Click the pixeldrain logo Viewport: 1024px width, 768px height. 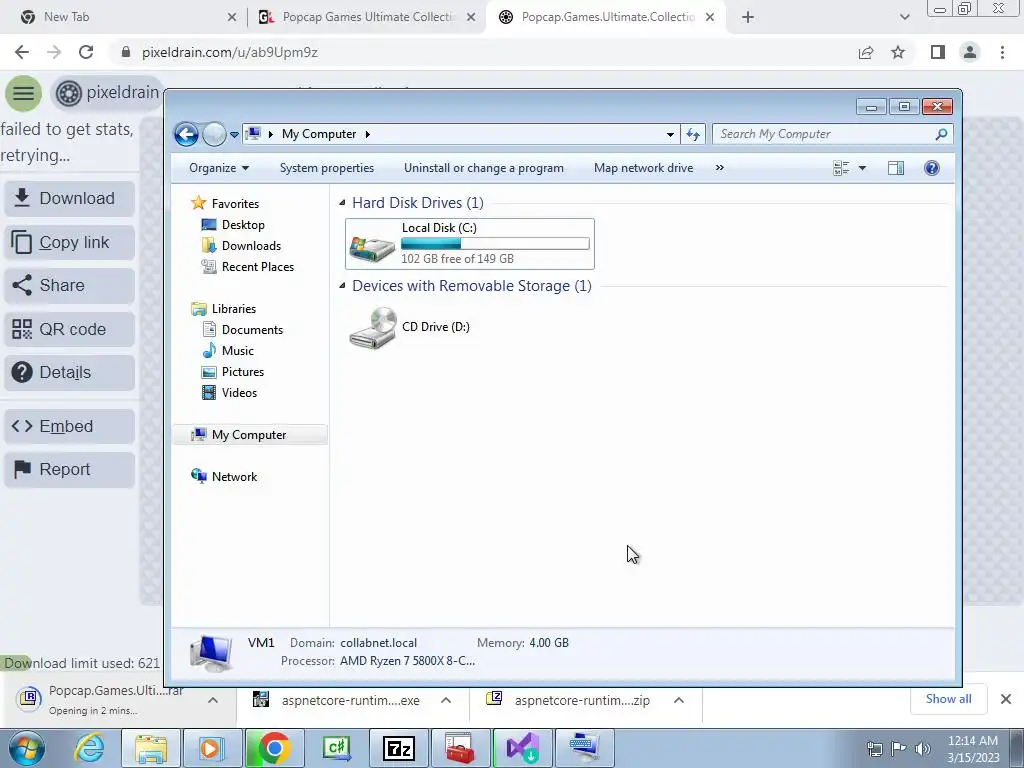(107, 93)
